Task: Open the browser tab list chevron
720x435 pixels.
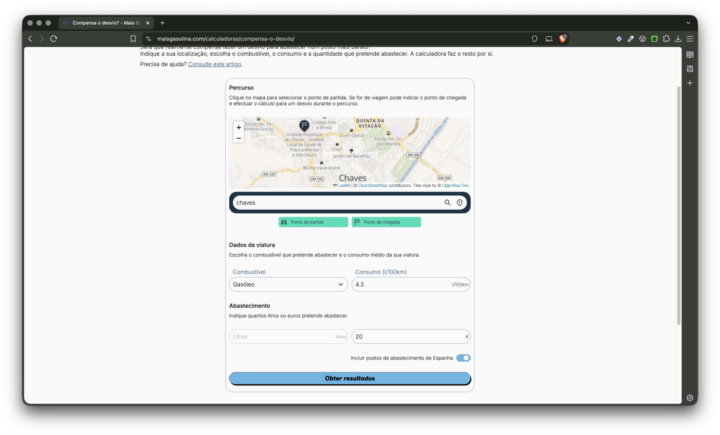Action: click(x=688, y=23)
